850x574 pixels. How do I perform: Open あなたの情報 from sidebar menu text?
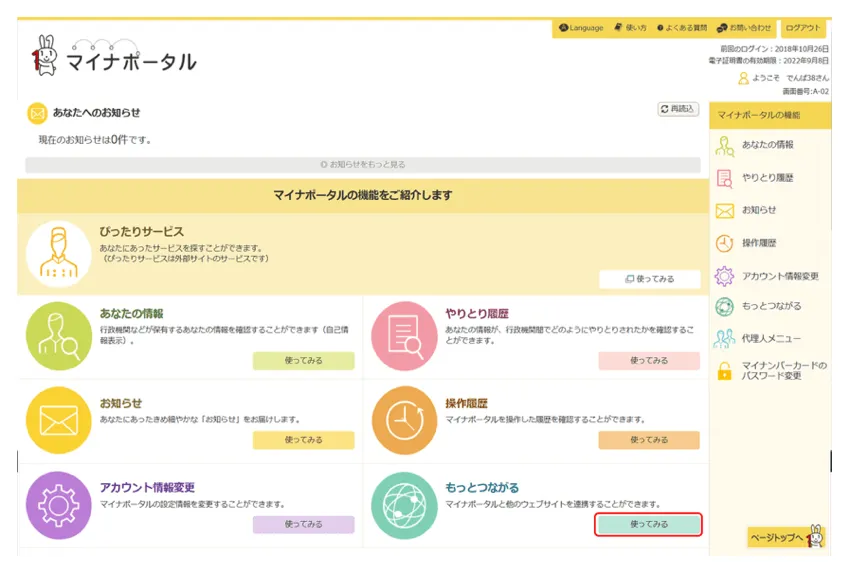(768, 145)
